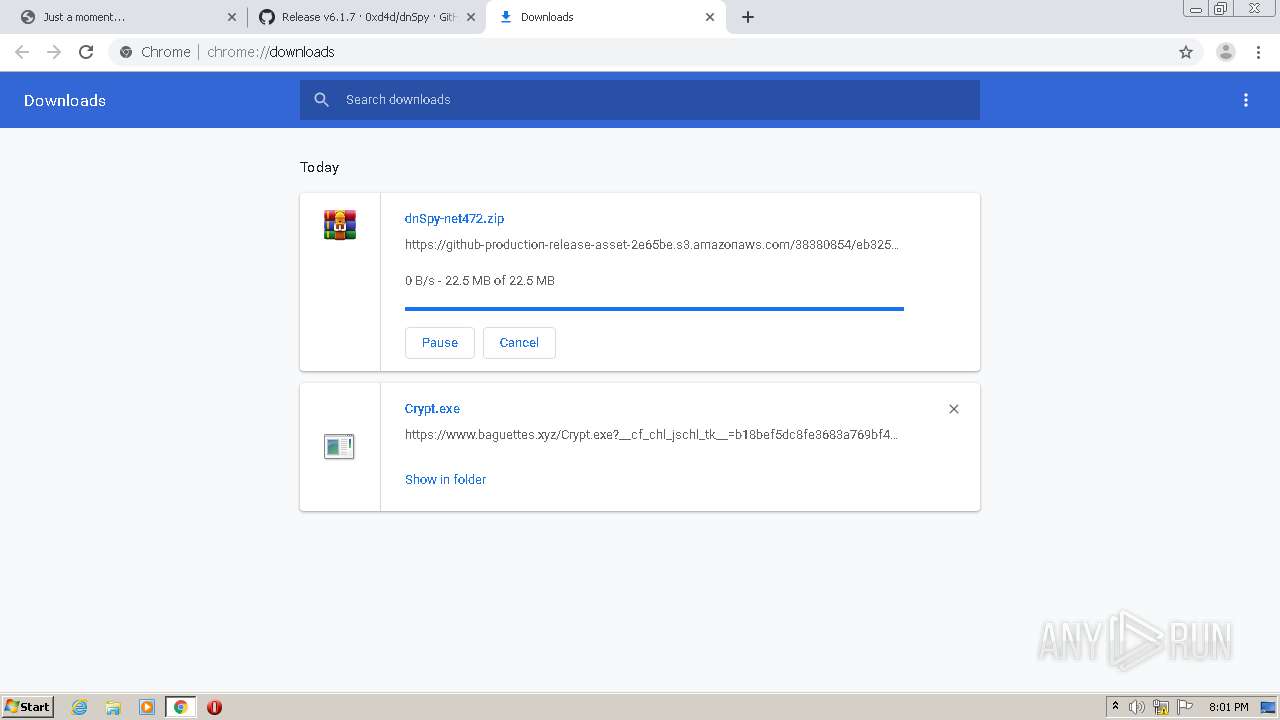
Task: Click the Chrome taskbar button
Action: click(181, 707)
